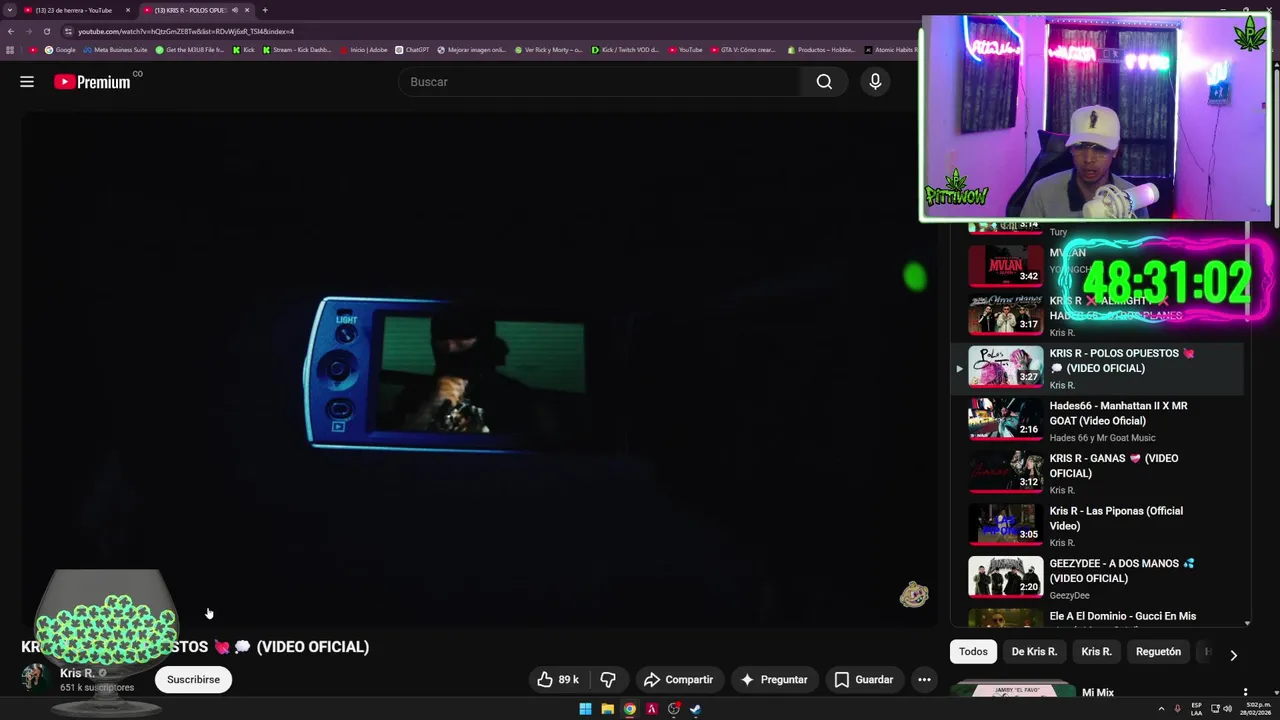Like the video with thumbs up
The height and width of the screenshot is (720, 1280).
click(559, 680)
